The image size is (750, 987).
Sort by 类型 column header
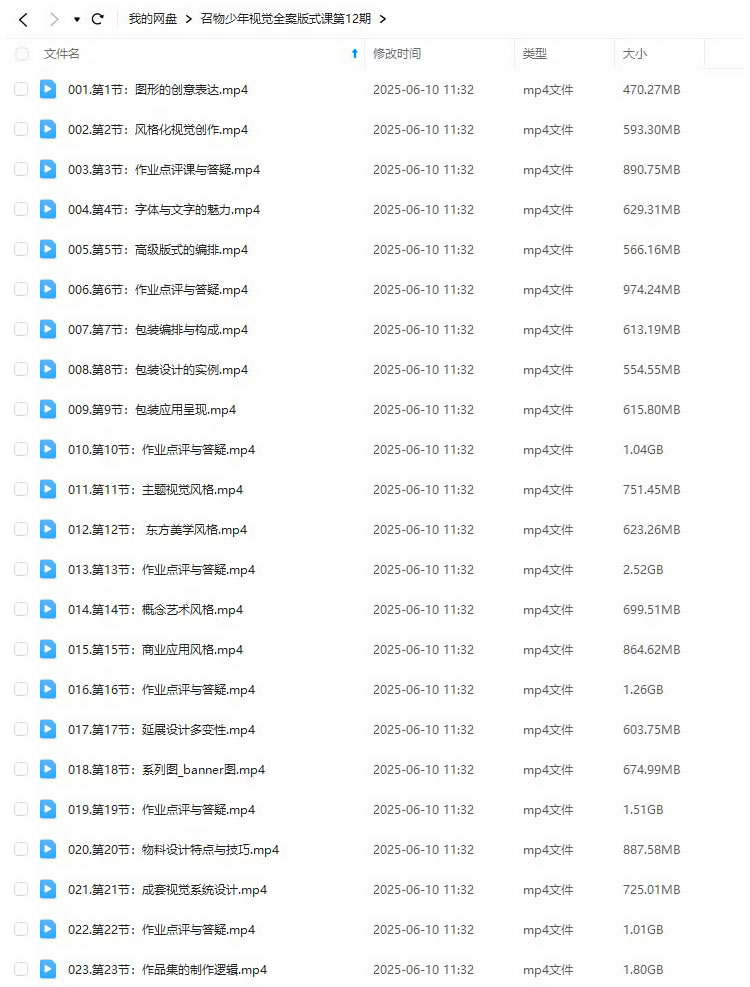(535, 54)
